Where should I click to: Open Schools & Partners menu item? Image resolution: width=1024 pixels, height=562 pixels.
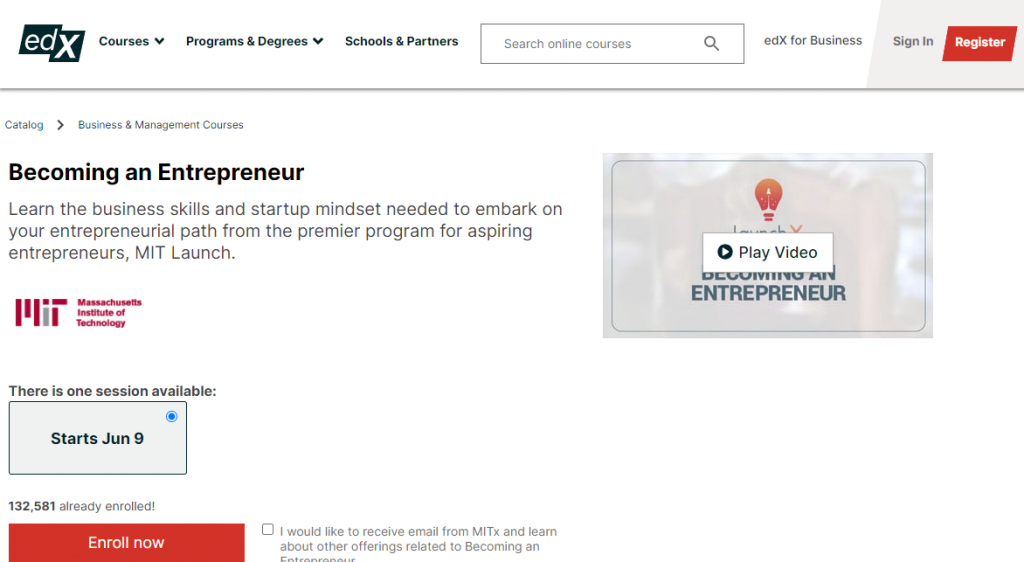(x=402, y=41)
